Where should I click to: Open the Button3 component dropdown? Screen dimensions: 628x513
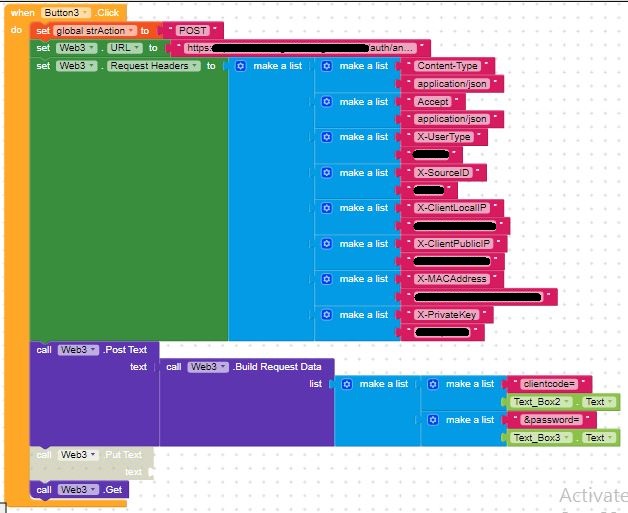click(x=66, y=12)
